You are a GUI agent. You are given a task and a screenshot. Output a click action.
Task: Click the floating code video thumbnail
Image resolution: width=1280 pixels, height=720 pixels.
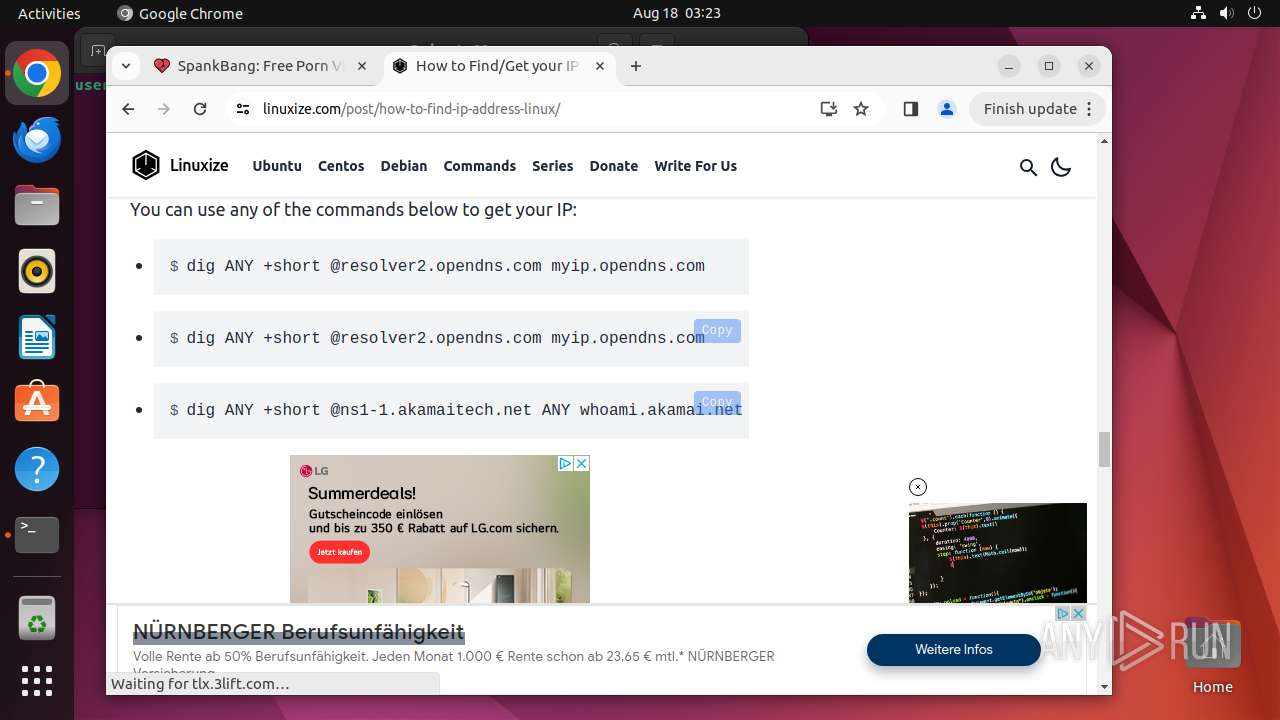pos(998,553)
